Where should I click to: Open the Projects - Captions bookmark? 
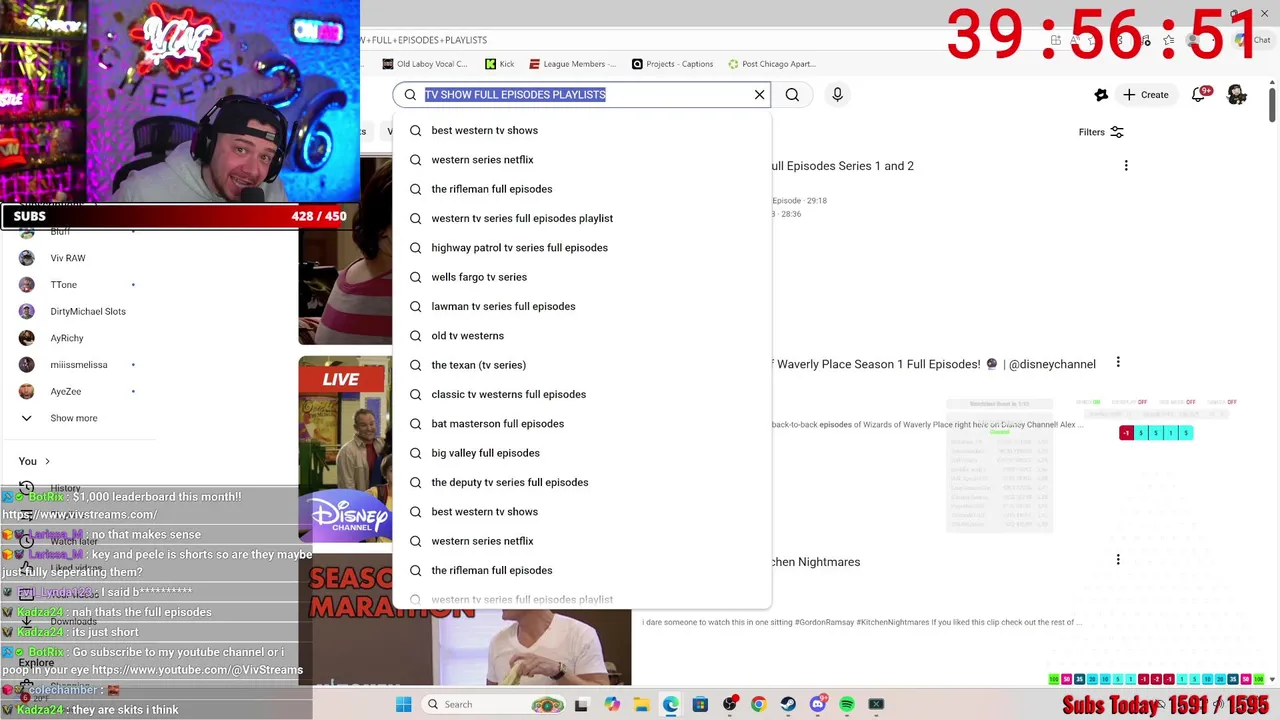pyautogui.click(x=672, y=64)
